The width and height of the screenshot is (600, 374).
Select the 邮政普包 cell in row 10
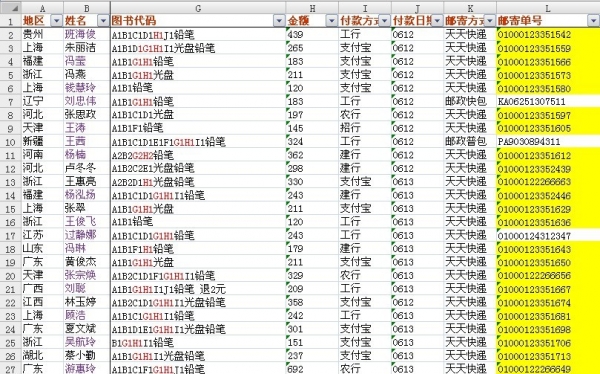(470, 142)
